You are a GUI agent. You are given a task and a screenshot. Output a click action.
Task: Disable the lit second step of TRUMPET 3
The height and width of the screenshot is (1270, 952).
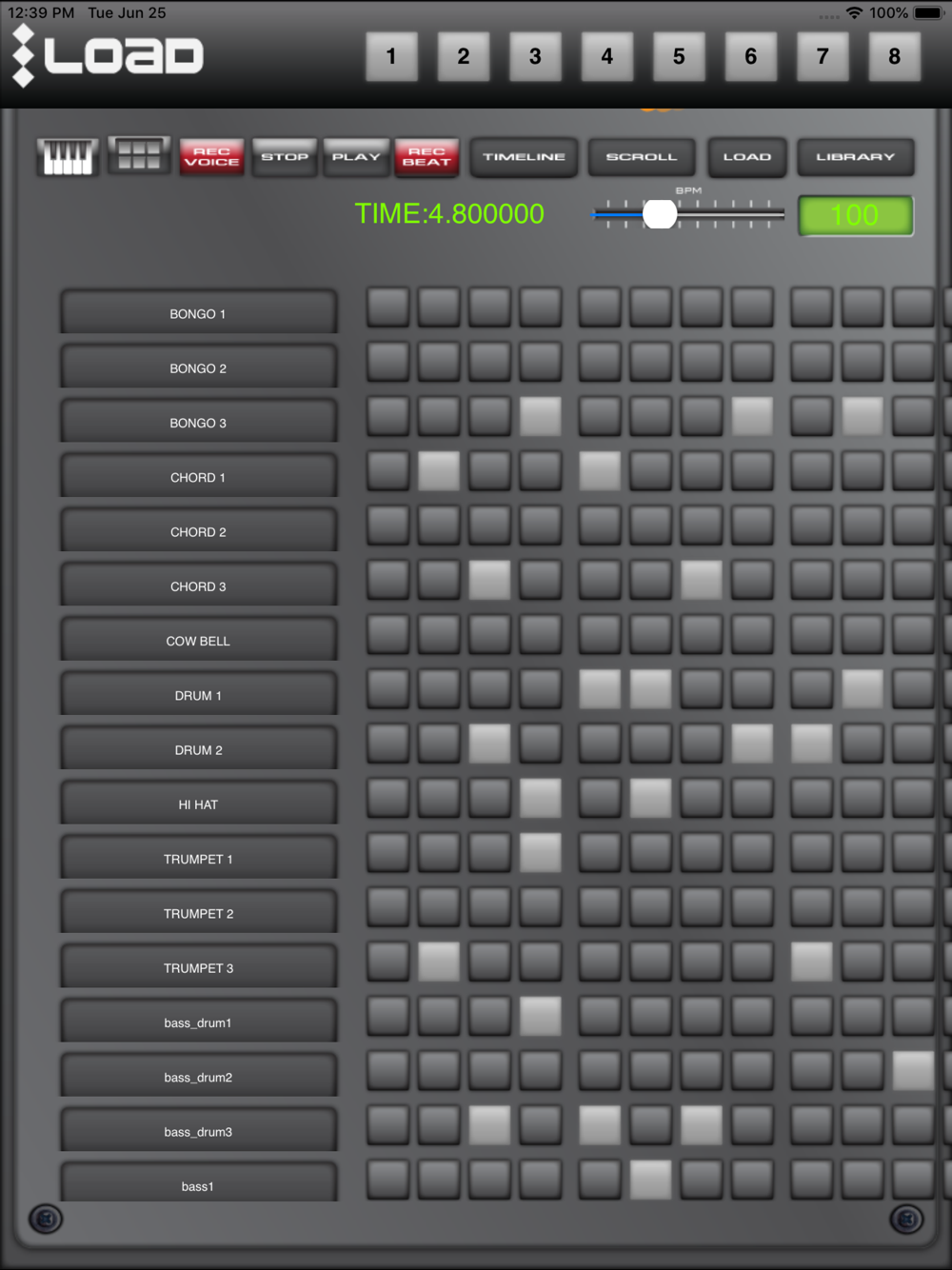(439, 962)
